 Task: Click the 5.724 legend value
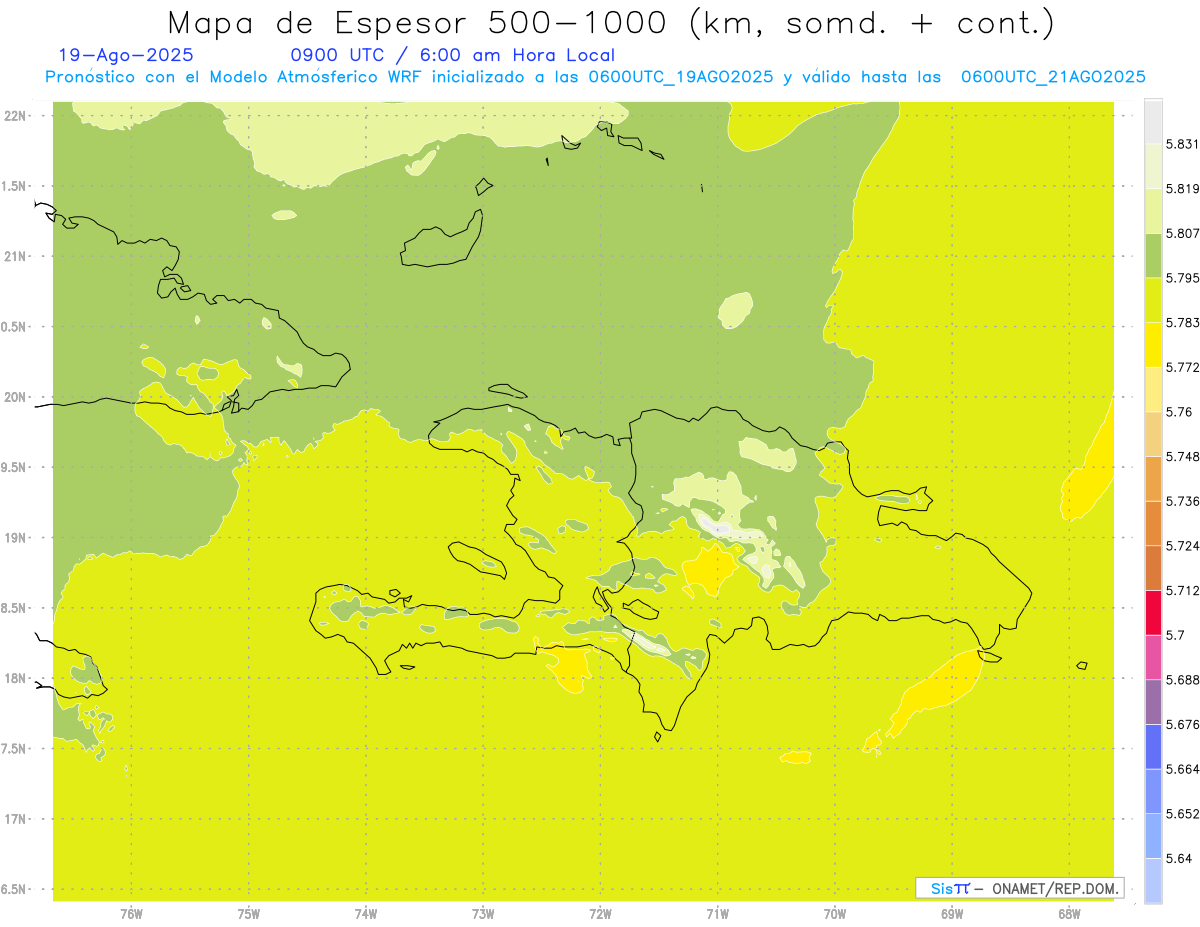tap(1183, 546)
